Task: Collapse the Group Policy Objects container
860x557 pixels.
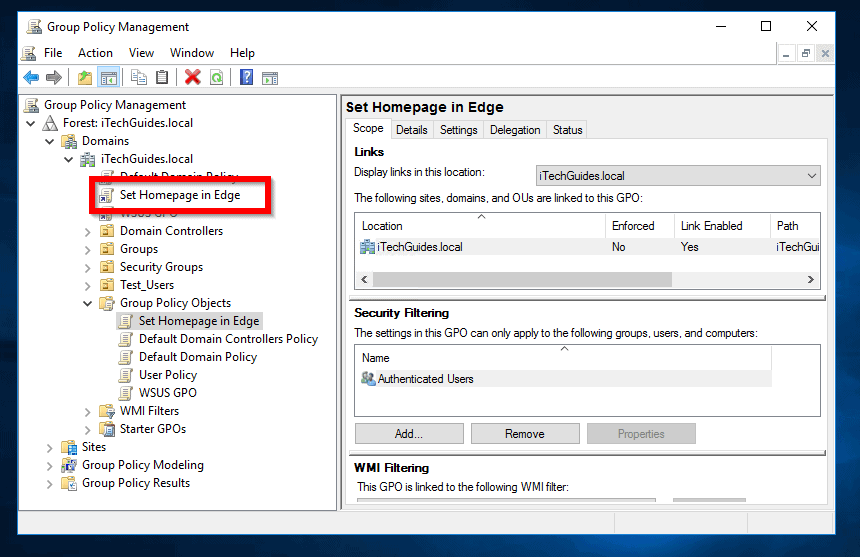Action: [87, 303]
